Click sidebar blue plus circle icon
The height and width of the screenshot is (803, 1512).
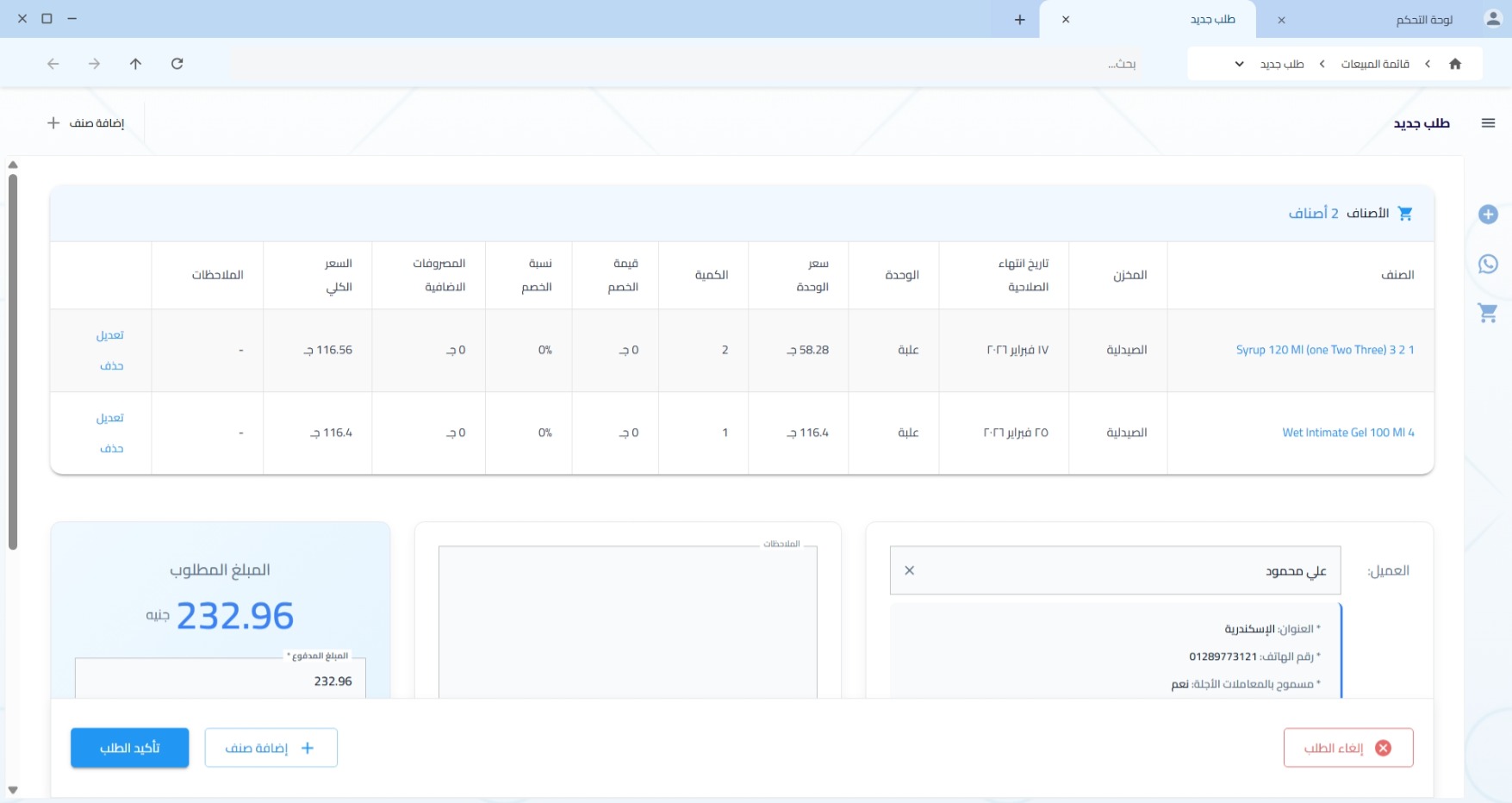coord(1488,215)
